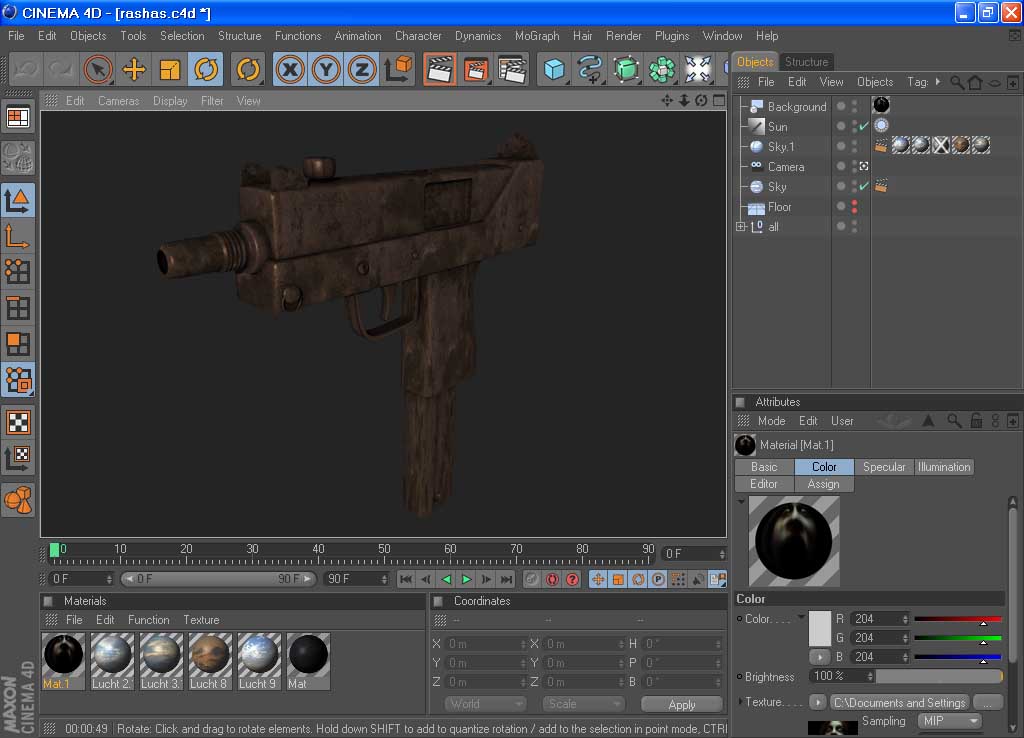Adjust the Brightness slider
Image resolution: width=1024 pixels, height=738 pixels.
938,676
